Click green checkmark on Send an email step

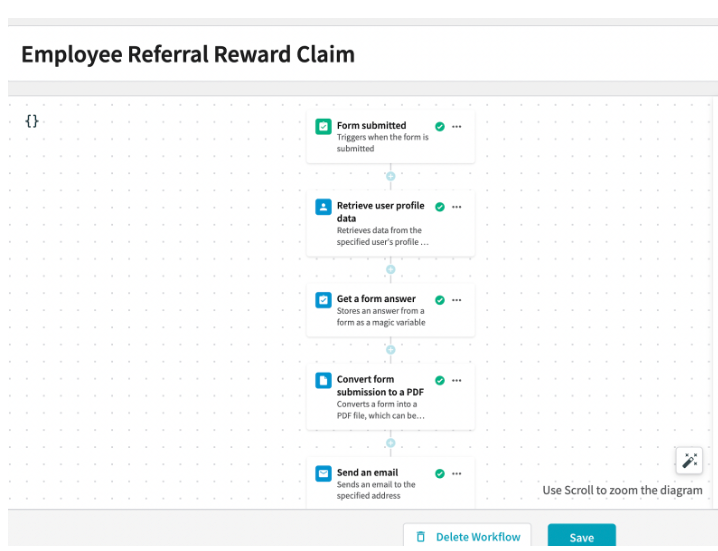point(440,474)
